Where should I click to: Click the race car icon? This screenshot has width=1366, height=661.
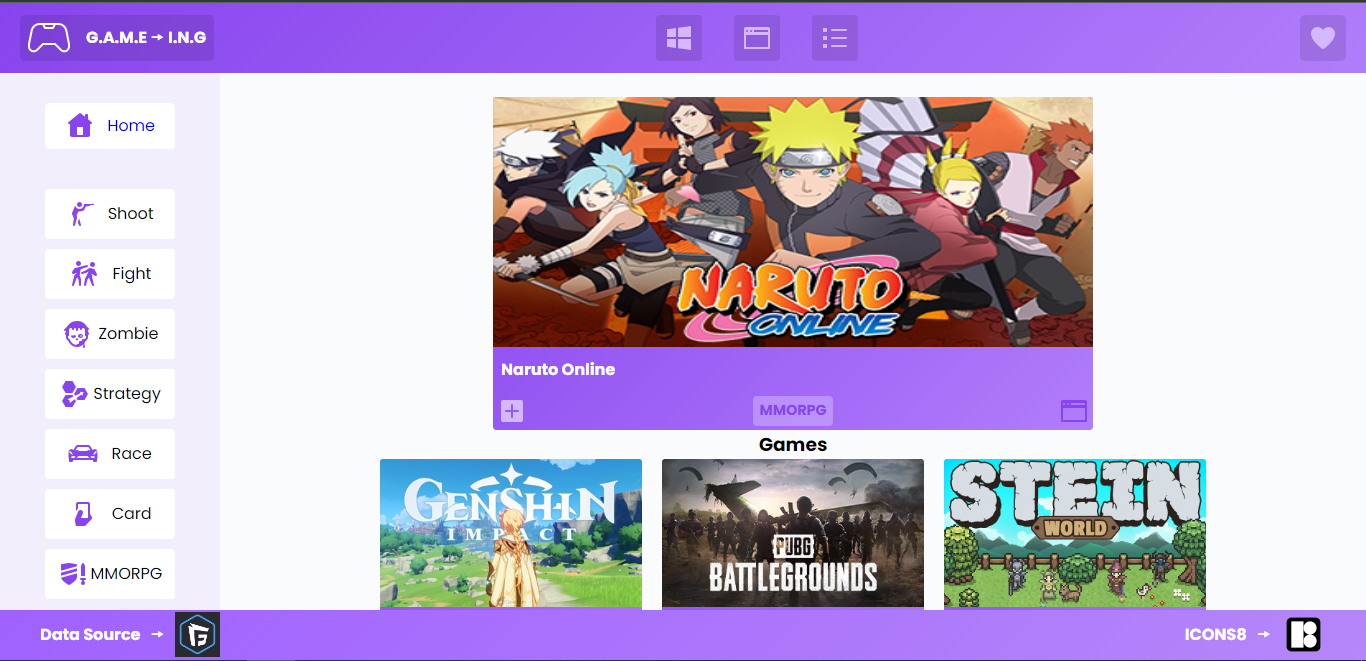click(83, 454)
